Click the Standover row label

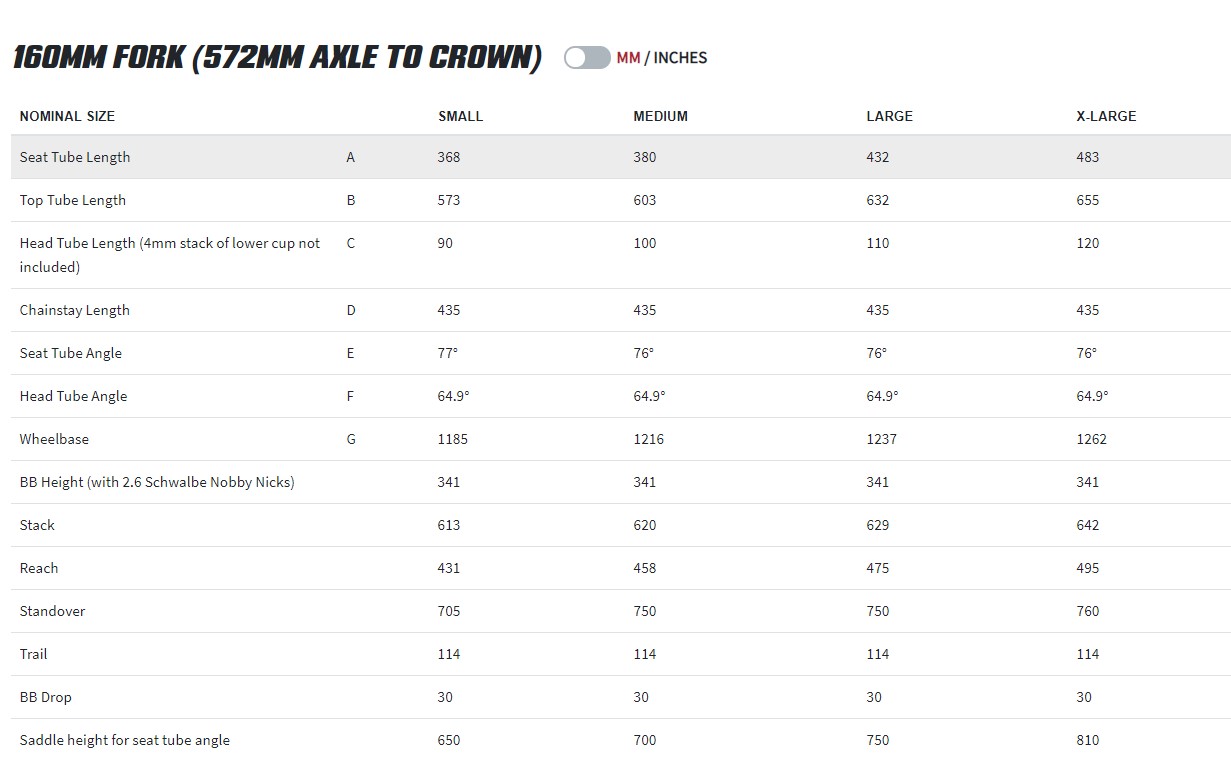point(52,611)
